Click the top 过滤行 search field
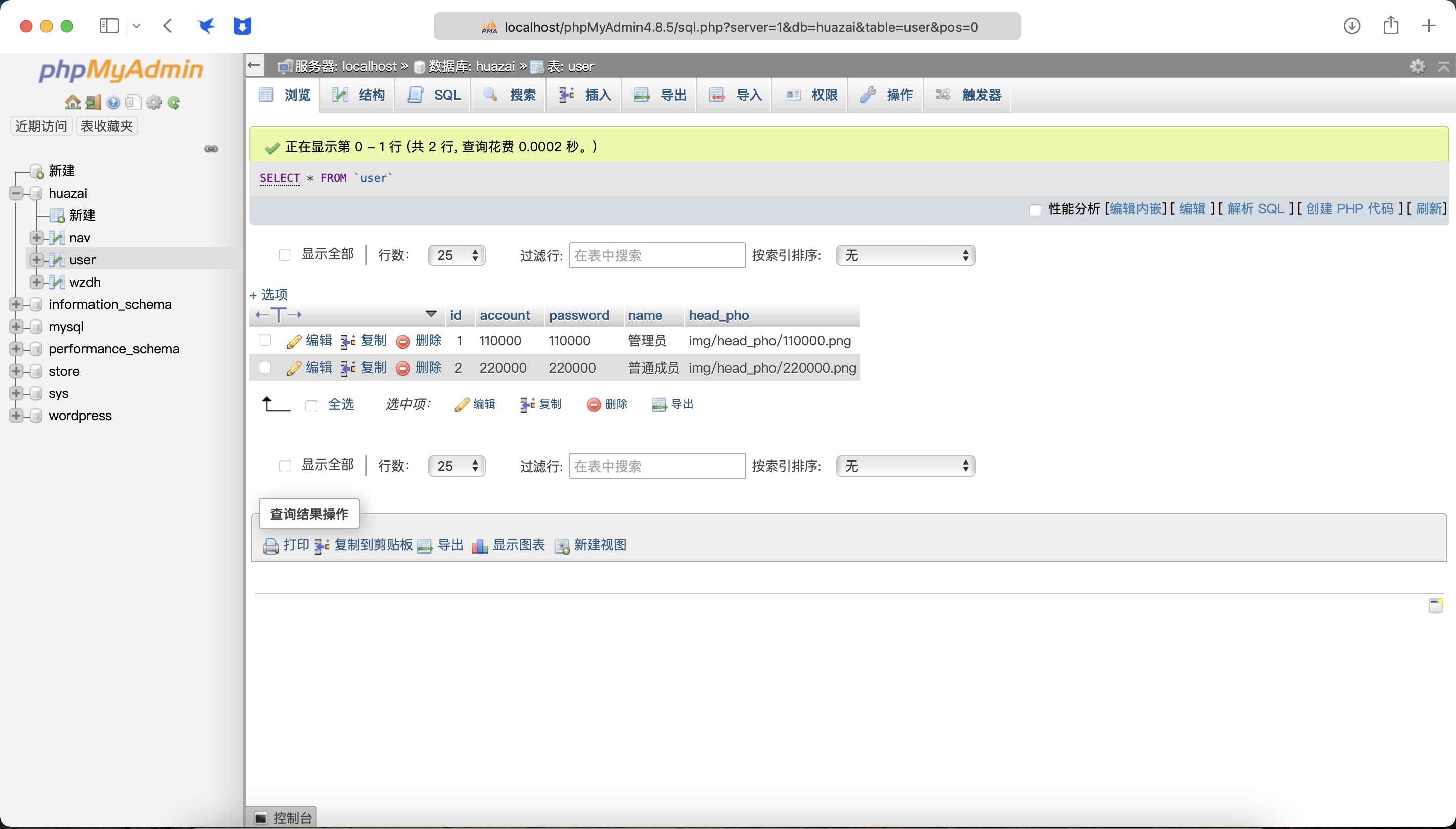 657,255
